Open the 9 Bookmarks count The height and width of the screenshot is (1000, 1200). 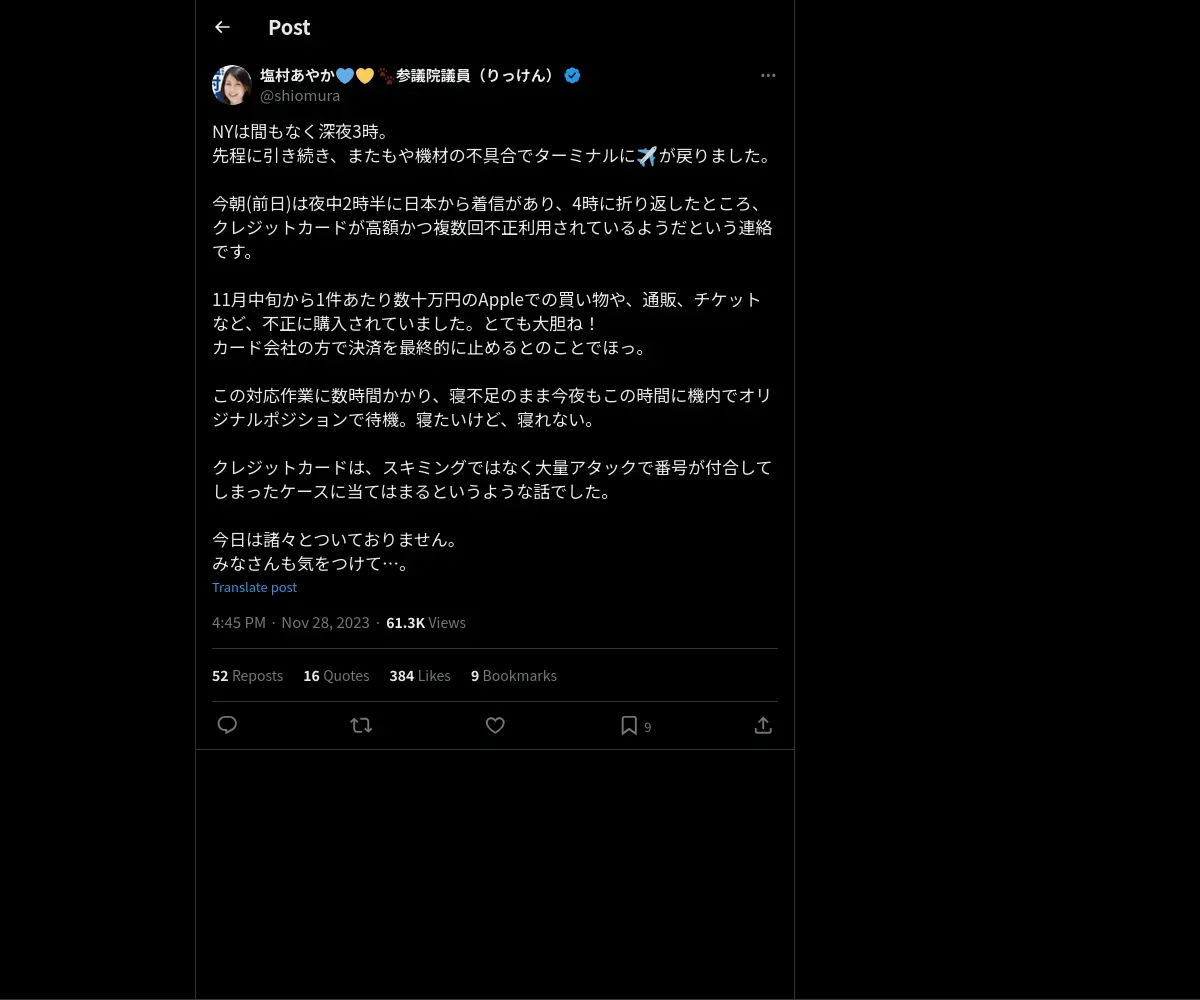click(514, 676)
